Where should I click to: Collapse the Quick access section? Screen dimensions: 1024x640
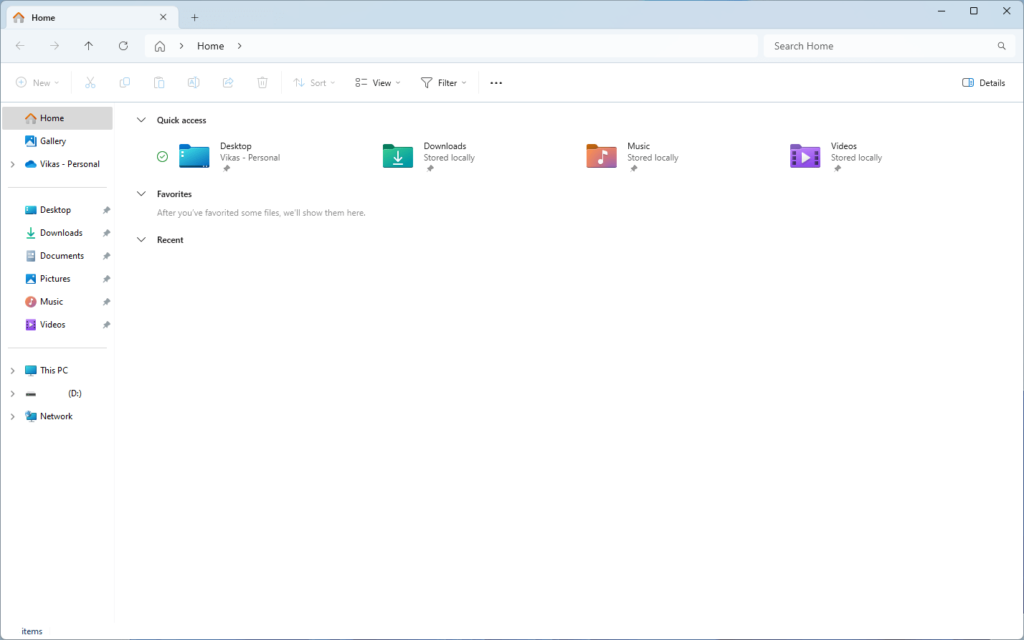(x=141, y=120)
